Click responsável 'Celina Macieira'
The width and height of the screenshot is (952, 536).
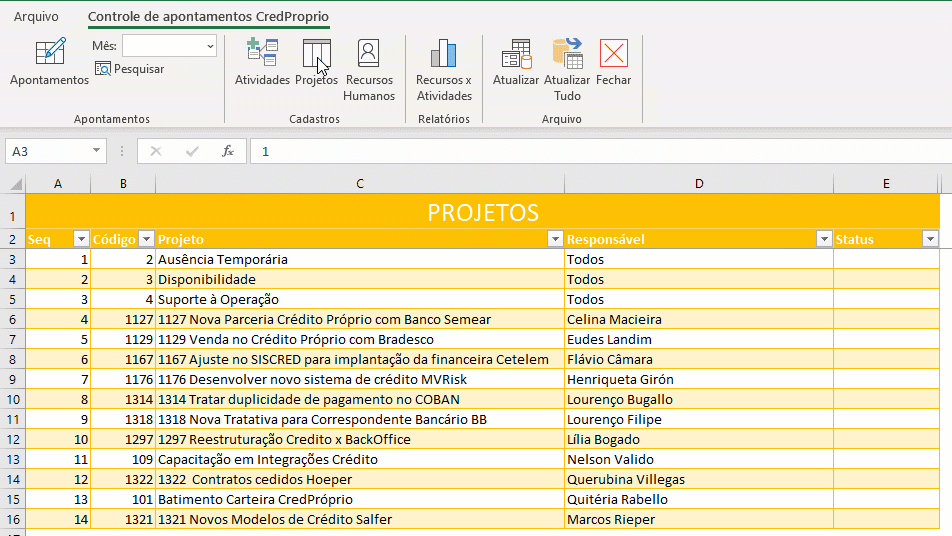699,319
